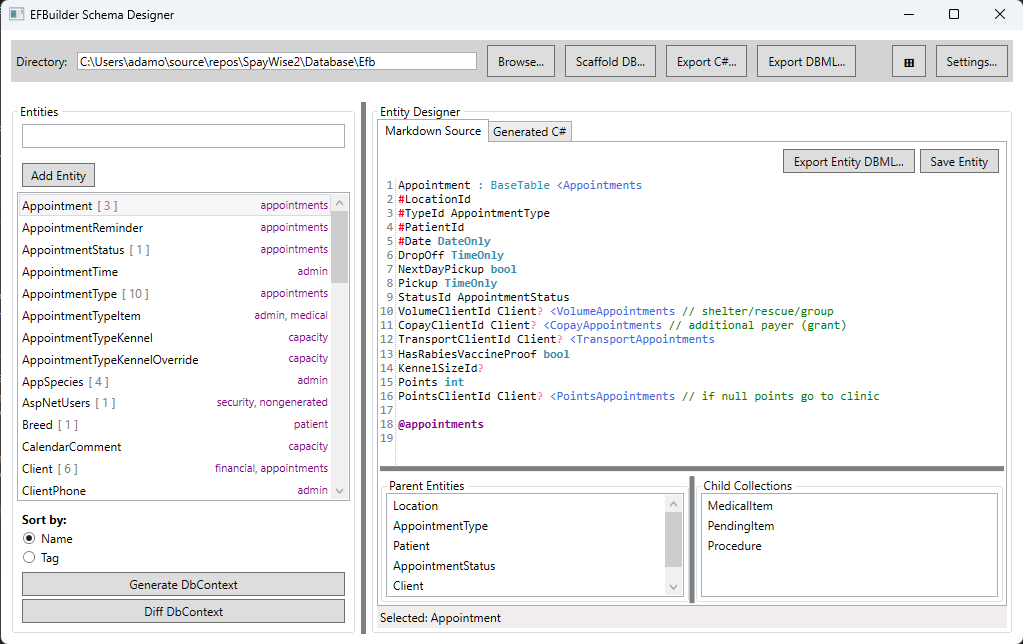Click the grid icon button beside Settings

[909, 62]
